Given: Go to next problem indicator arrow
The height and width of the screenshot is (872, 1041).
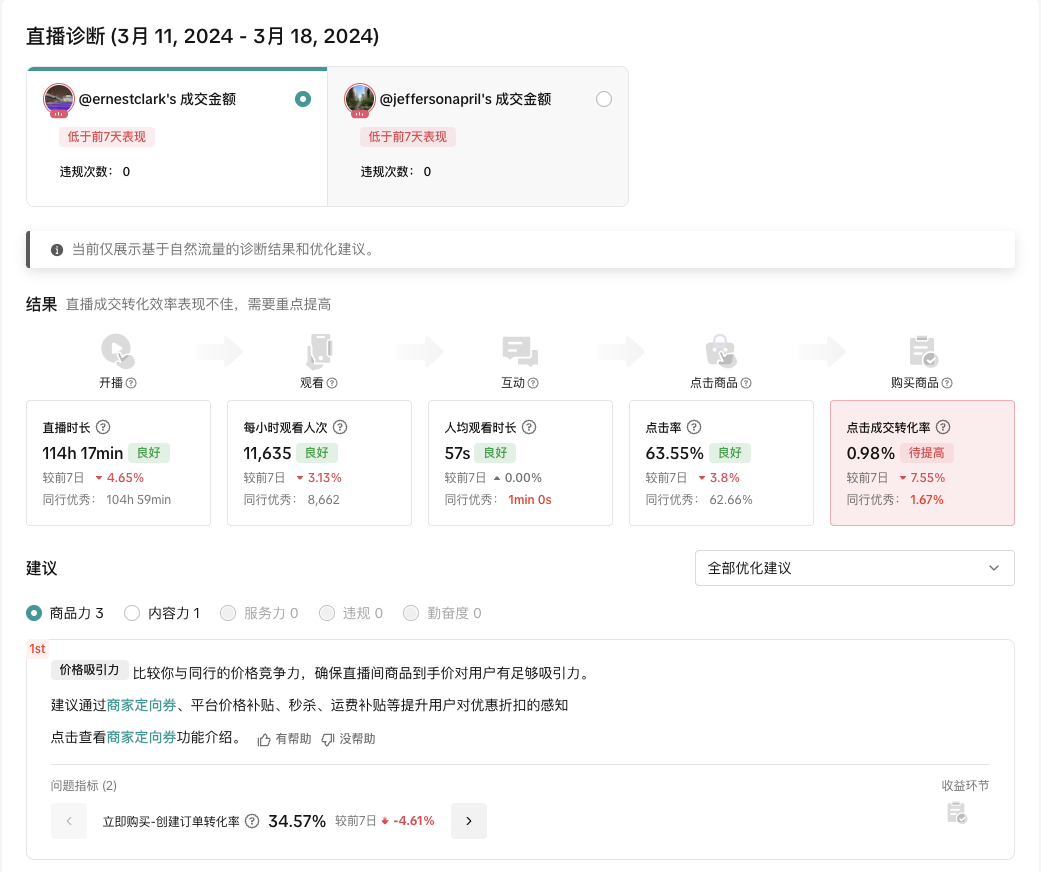Looking at the screenshot, I should [469, 821].
